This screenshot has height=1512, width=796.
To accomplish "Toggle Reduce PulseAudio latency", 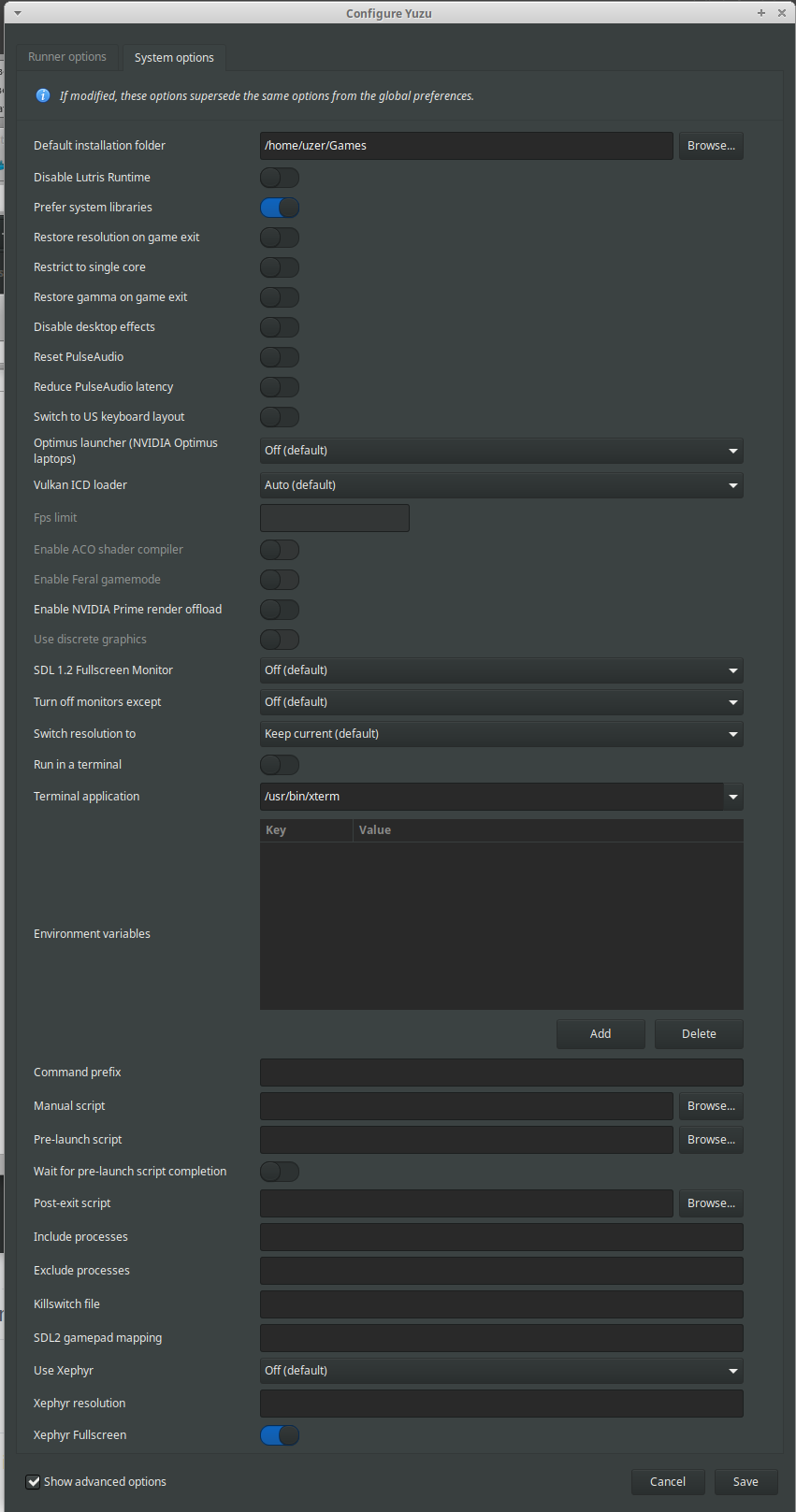I will pyautogui.click(x=280, y=387).
